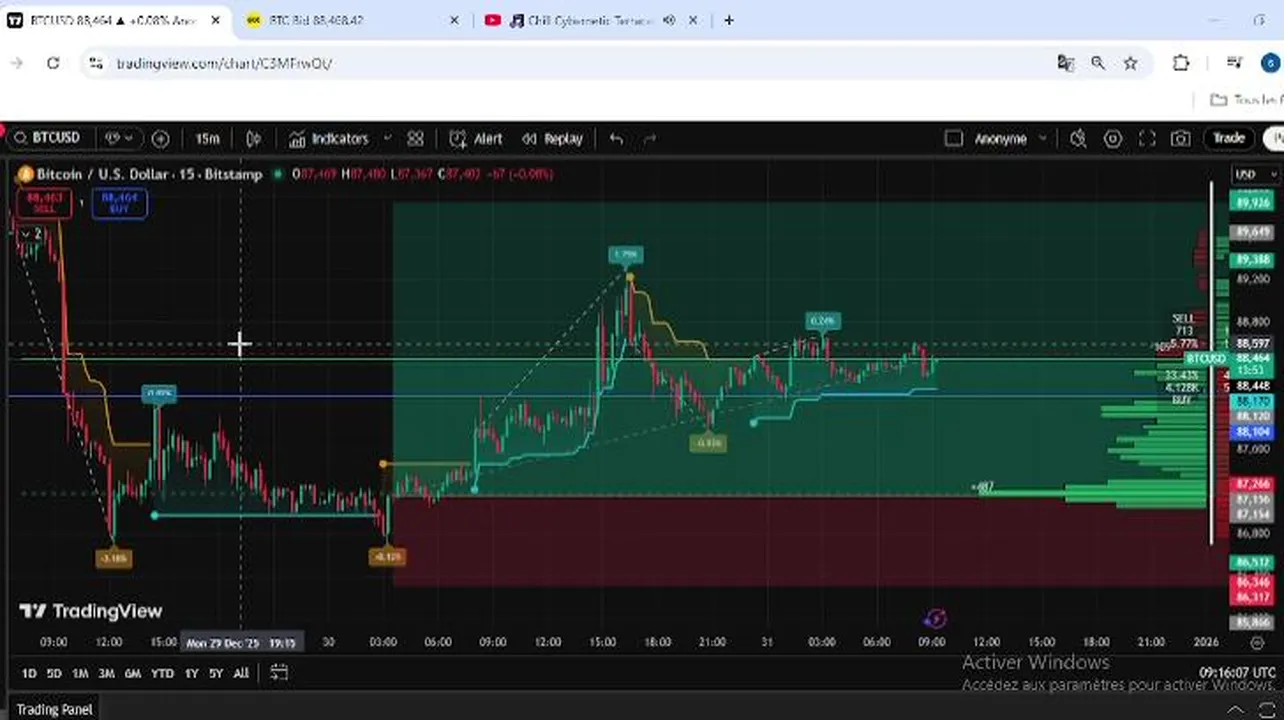Open the USD currency dropdown
The image size is (1284, 720).
tap(1256, 174)
